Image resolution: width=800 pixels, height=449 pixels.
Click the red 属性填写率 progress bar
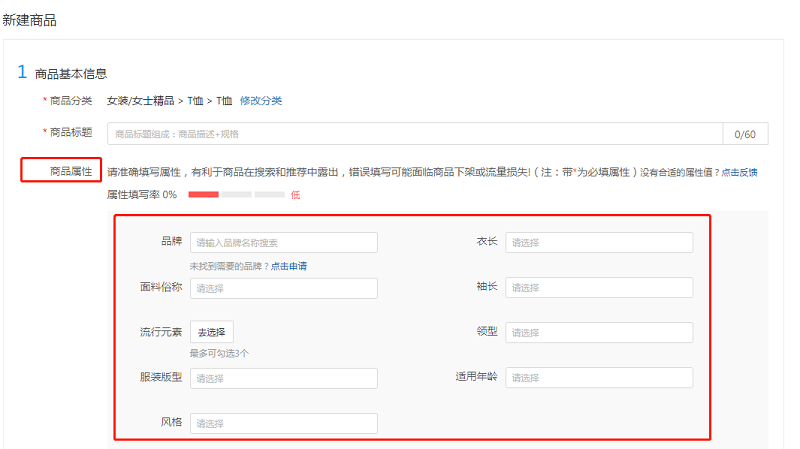[x=204, y=194]
